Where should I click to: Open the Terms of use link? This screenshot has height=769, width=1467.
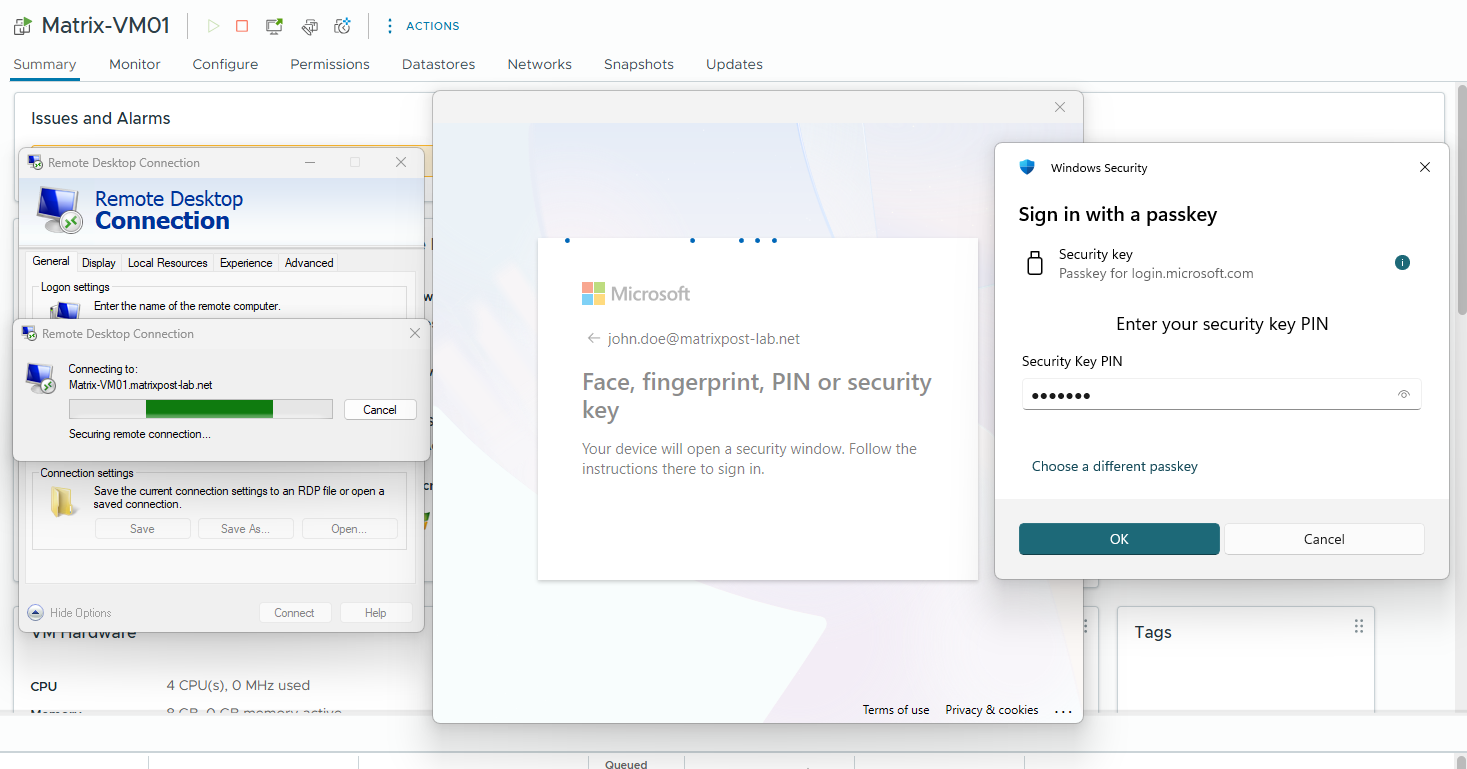tap(896, 710)
